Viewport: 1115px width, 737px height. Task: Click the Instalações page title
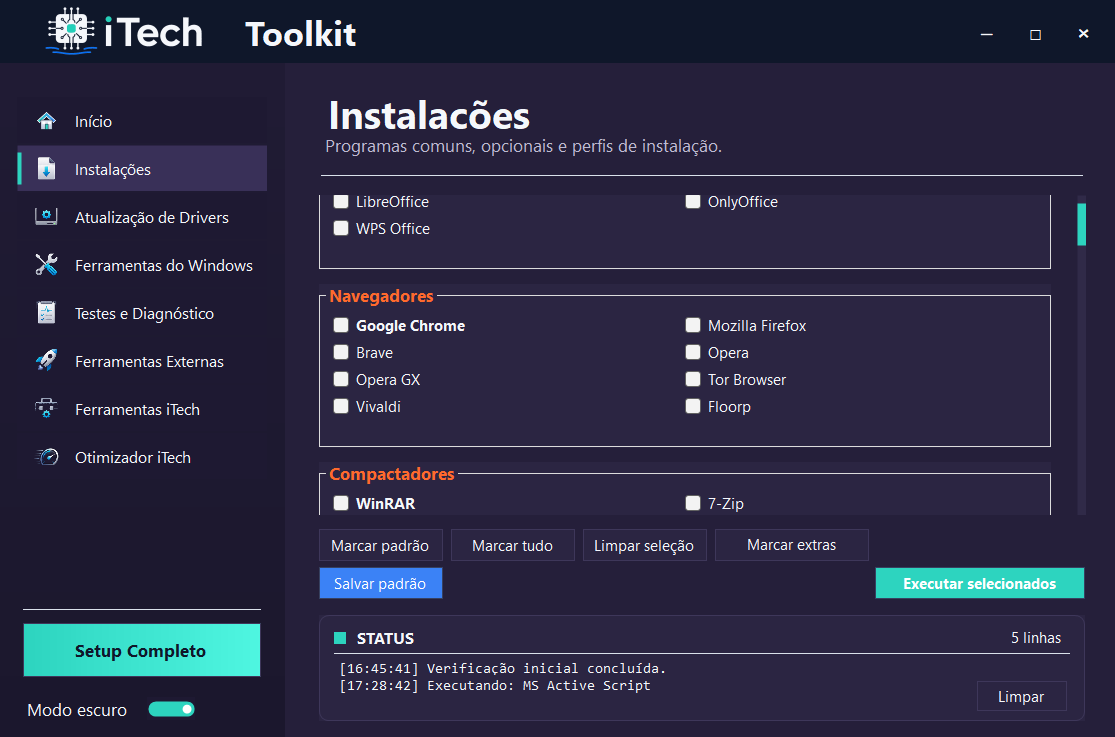coord(429,115)
